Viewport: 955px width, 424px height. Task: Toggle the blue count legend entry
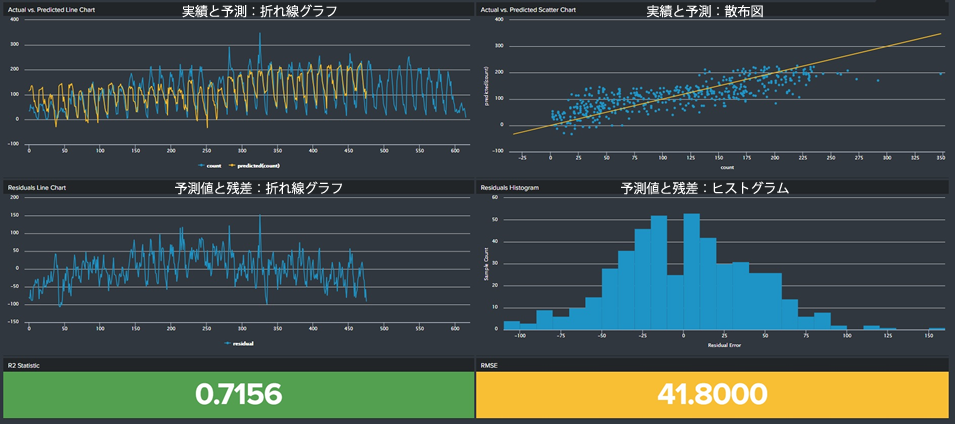(x=216, y=164)
